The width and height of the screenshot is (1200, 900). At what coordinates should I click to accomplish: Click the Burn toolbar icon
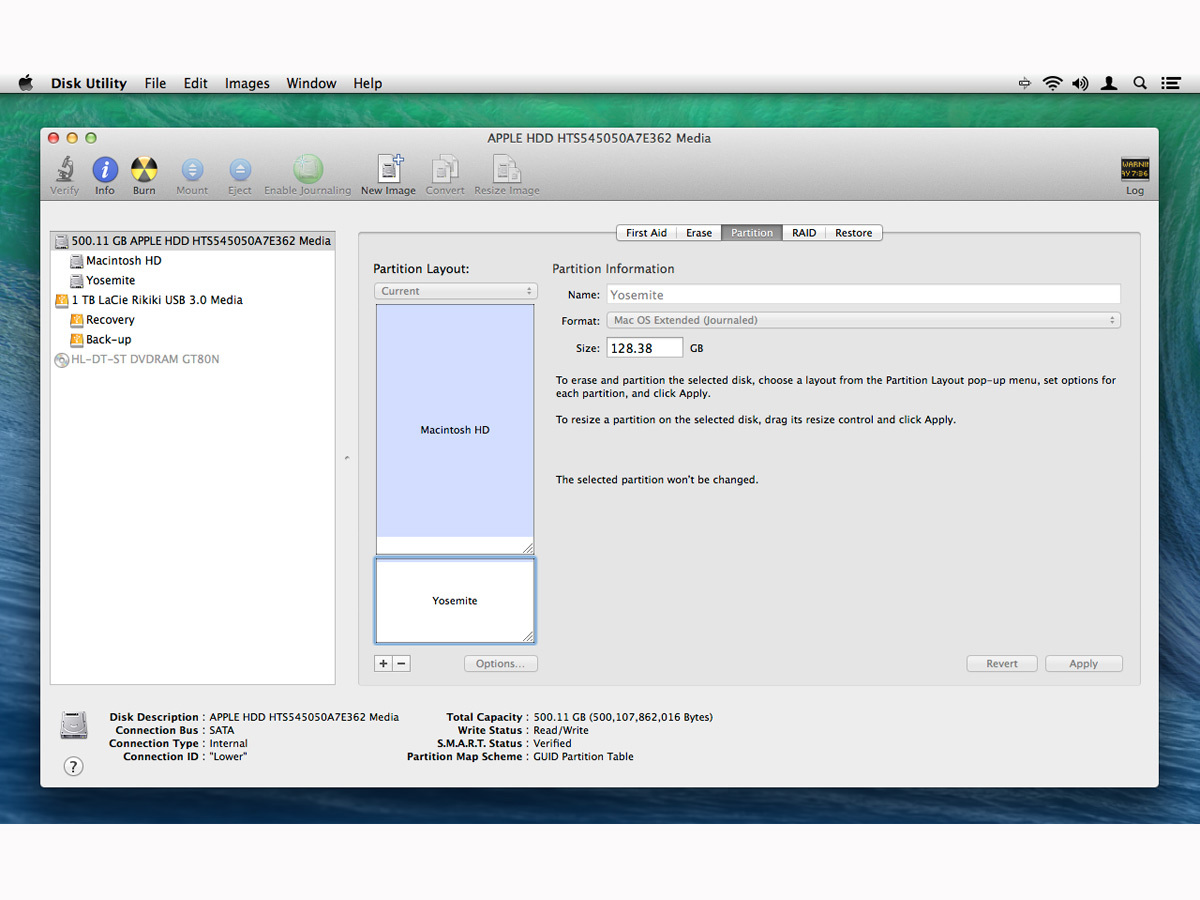[144, 169]
